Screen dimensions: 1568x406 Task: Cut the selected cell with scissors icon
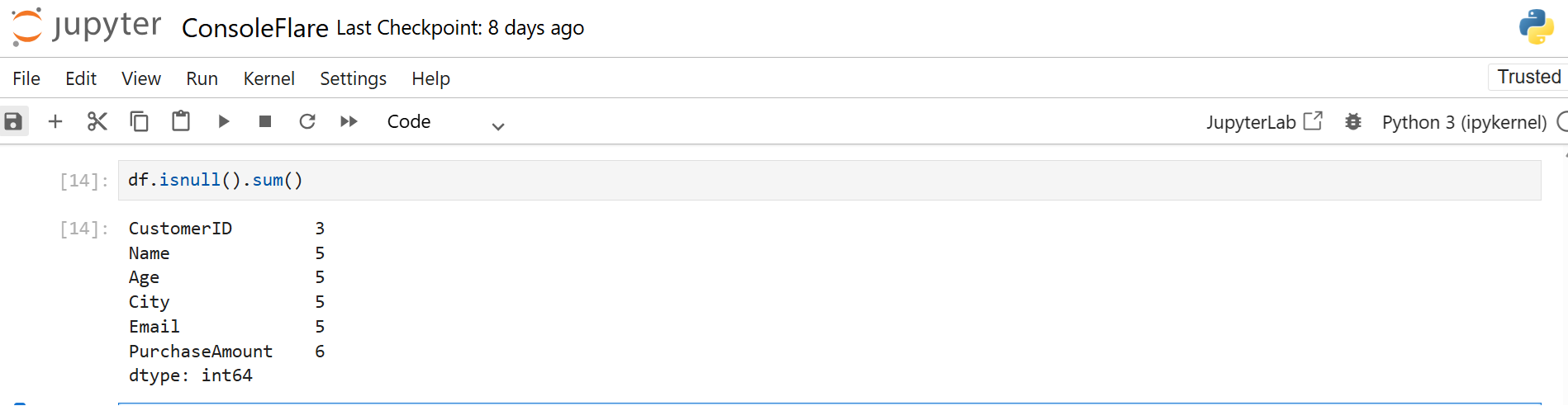click(97, 122)
